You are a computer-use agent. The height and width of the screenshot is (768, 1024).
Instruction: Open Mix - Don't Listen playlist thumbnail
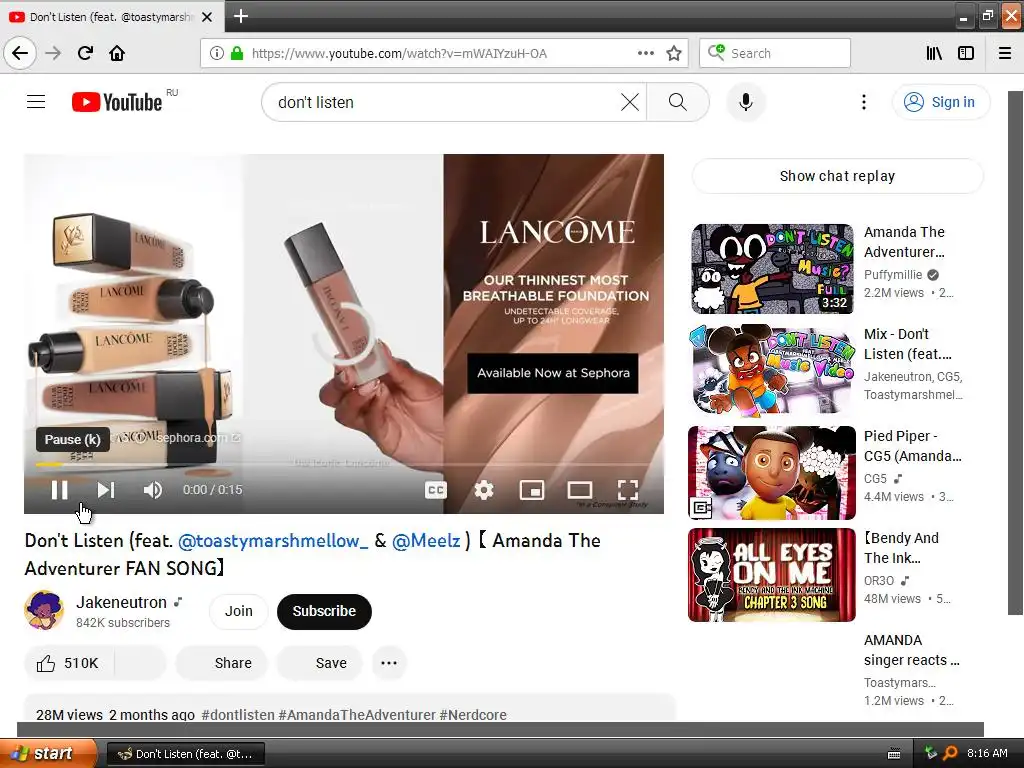pyautogui.click(x=772, y=370)
